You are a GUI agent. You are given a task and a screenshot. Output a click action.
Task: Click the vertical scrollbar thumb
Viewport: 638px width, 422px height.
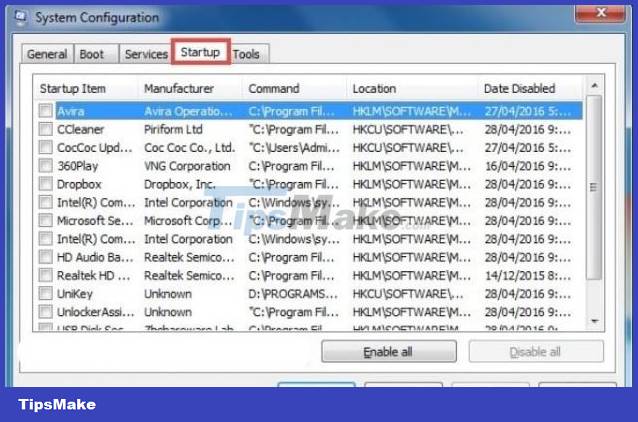pos(594,188)
